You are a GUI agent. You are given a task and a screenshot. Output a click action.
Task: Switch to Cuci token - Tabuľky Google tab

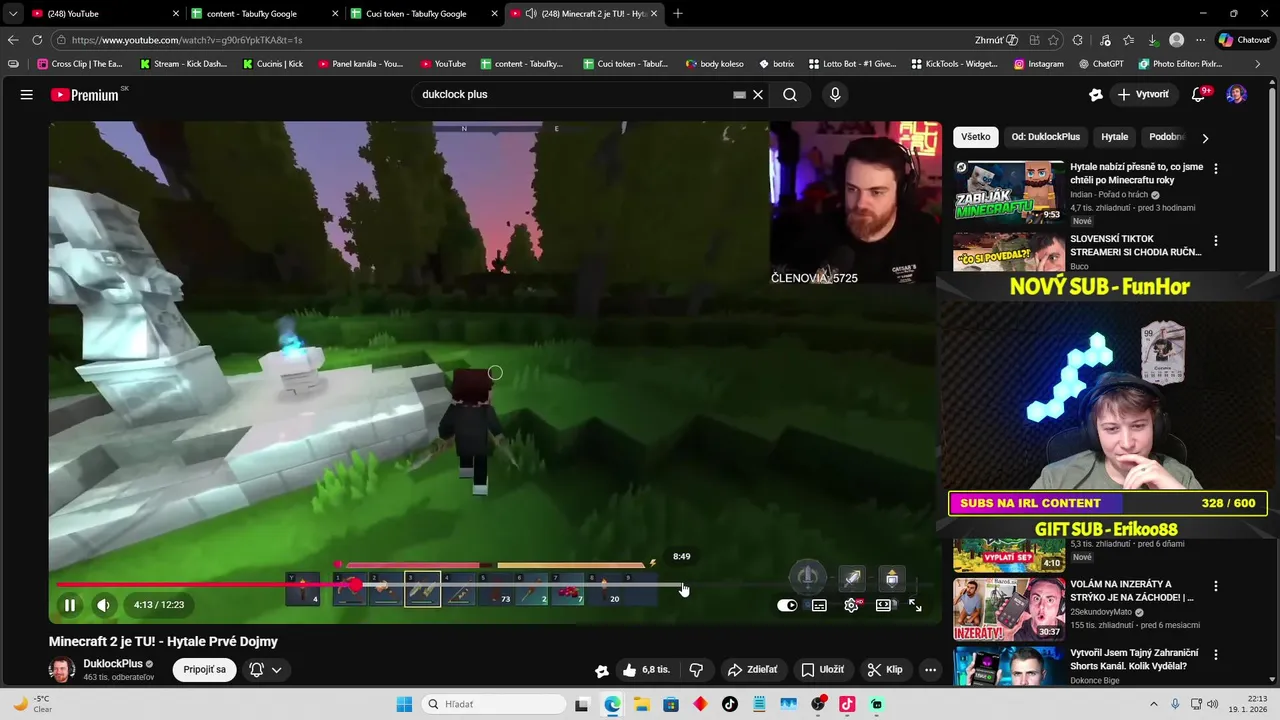click(424, 14)
